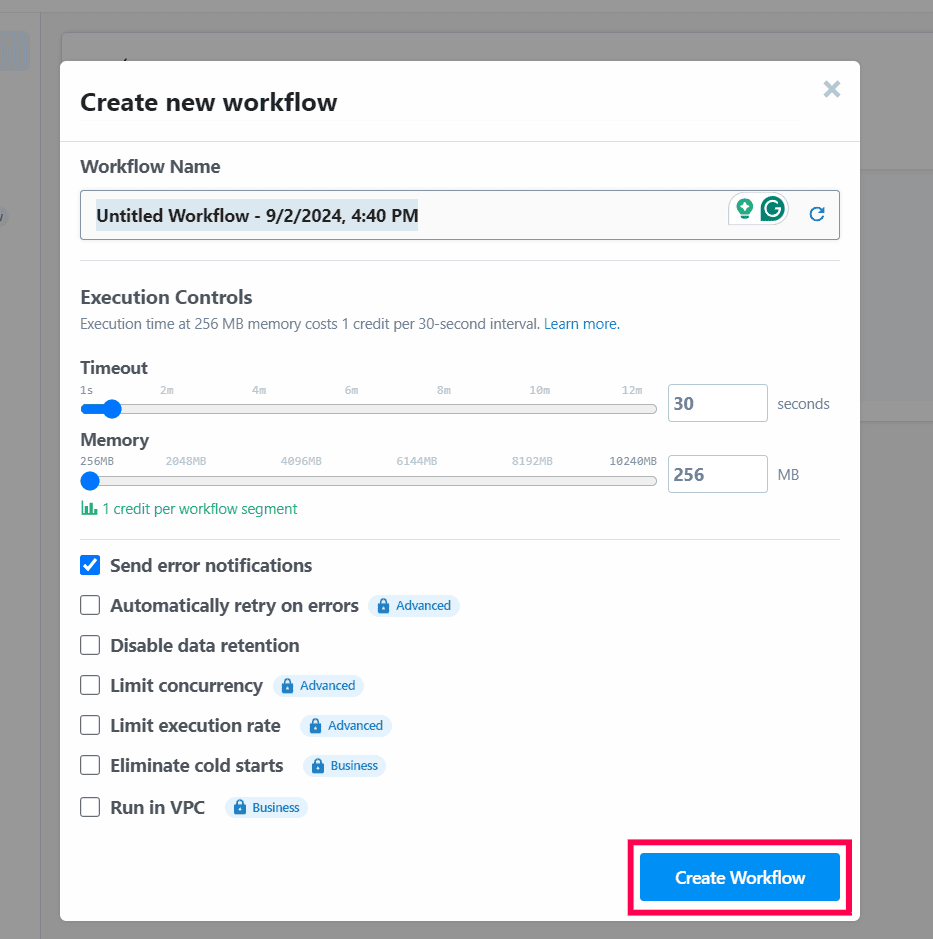933x939 pixels.
Task: Uncheck Send error notifications checkbox
Action: coord(90,566)
